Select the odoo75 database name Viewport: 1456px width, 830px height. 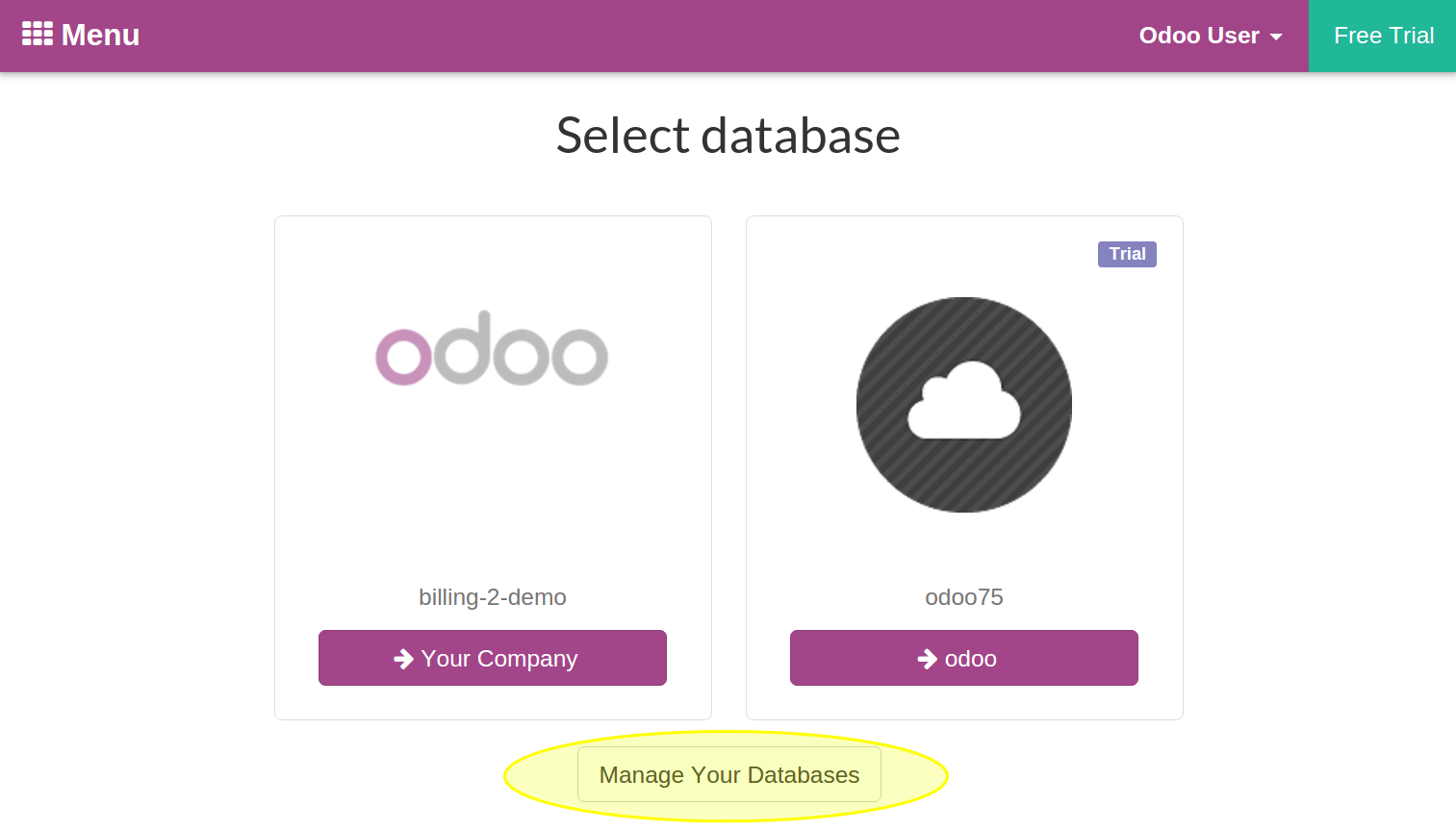coord(963,597)
